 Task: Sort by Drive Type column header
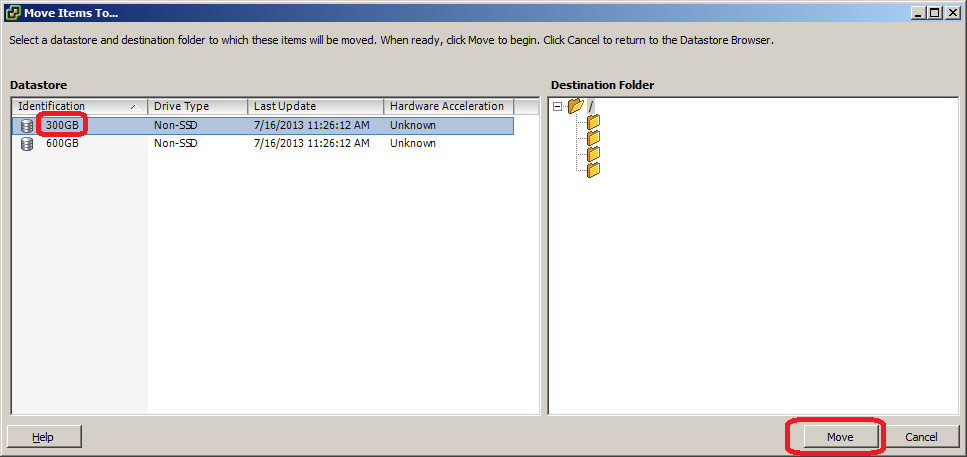click(x=198, y=106)
